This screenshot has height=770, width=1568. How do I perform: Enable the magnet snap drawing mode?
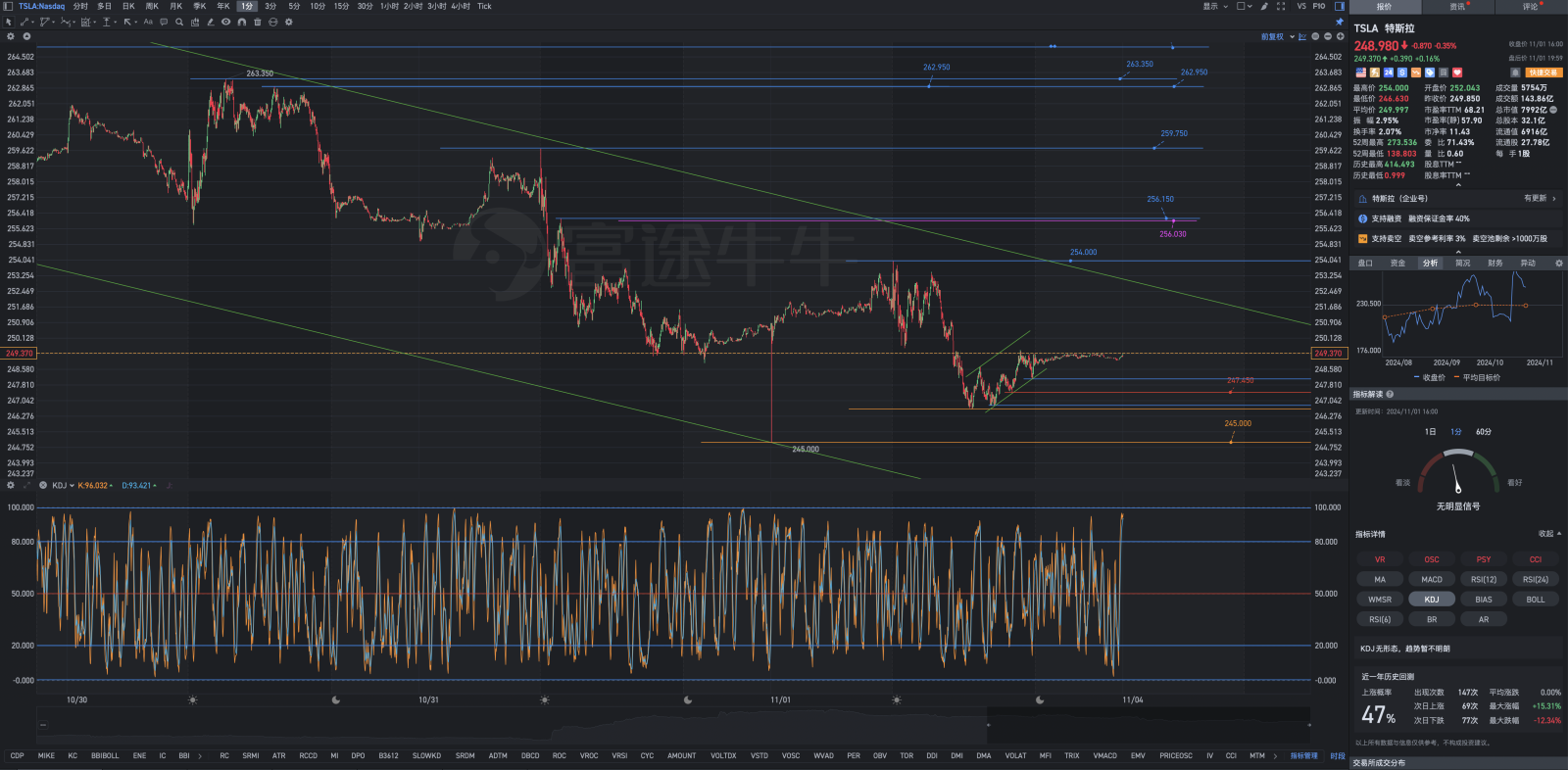(242, 22)
